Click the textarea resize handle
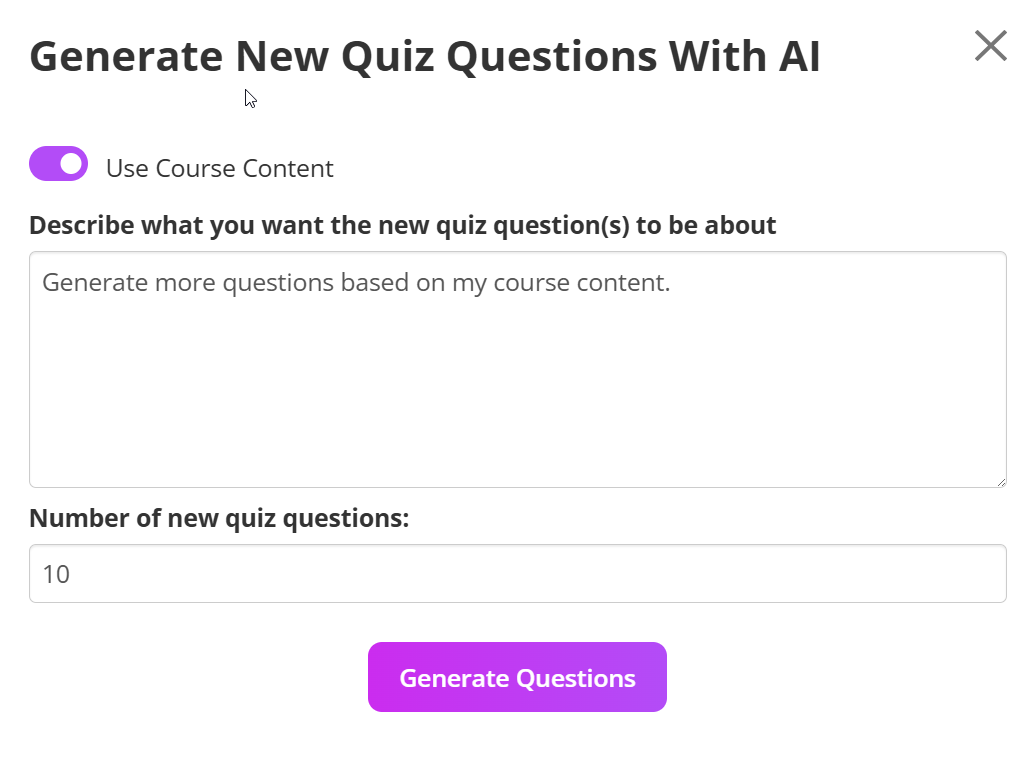The width and height of the screenshot is (1034, 778). point(1001,482)
